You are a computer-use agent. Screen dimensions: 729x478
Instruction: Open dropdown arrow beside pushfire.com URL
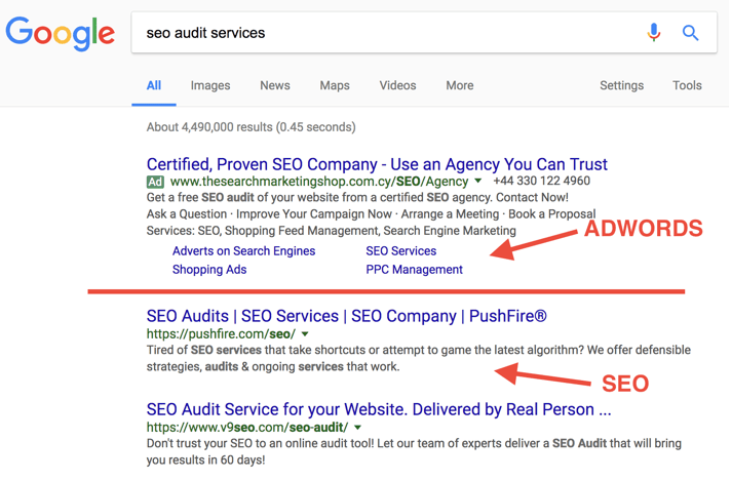click(x=304, y=334)
